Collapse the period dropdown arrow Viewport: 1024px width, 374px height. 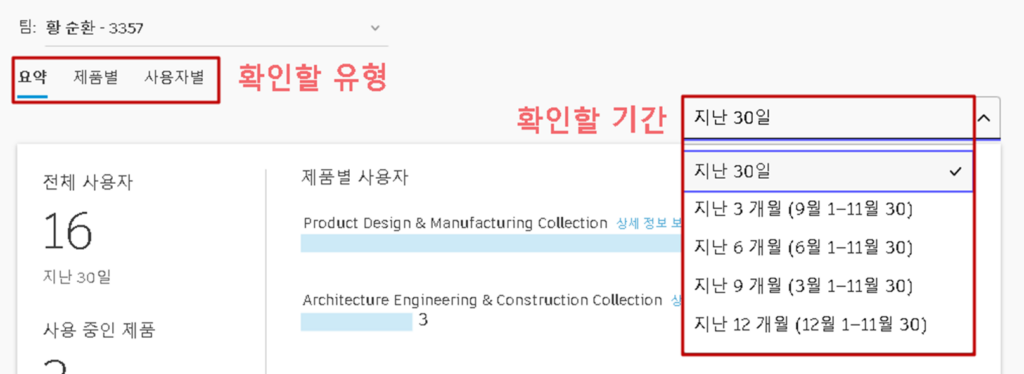tap(984, 118)
